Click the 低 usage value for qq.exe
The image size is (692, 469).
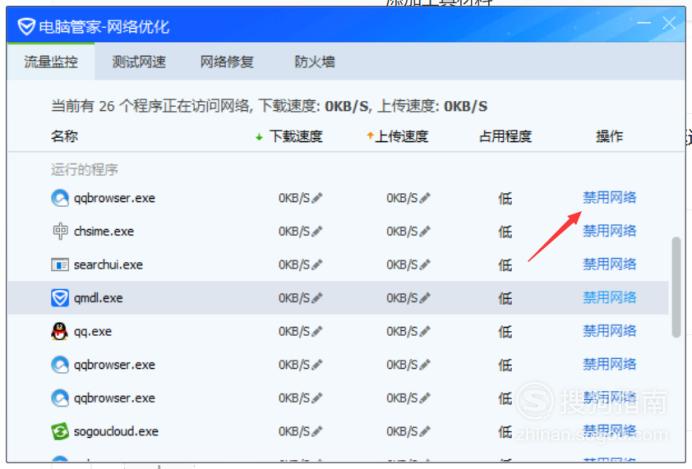505,332
